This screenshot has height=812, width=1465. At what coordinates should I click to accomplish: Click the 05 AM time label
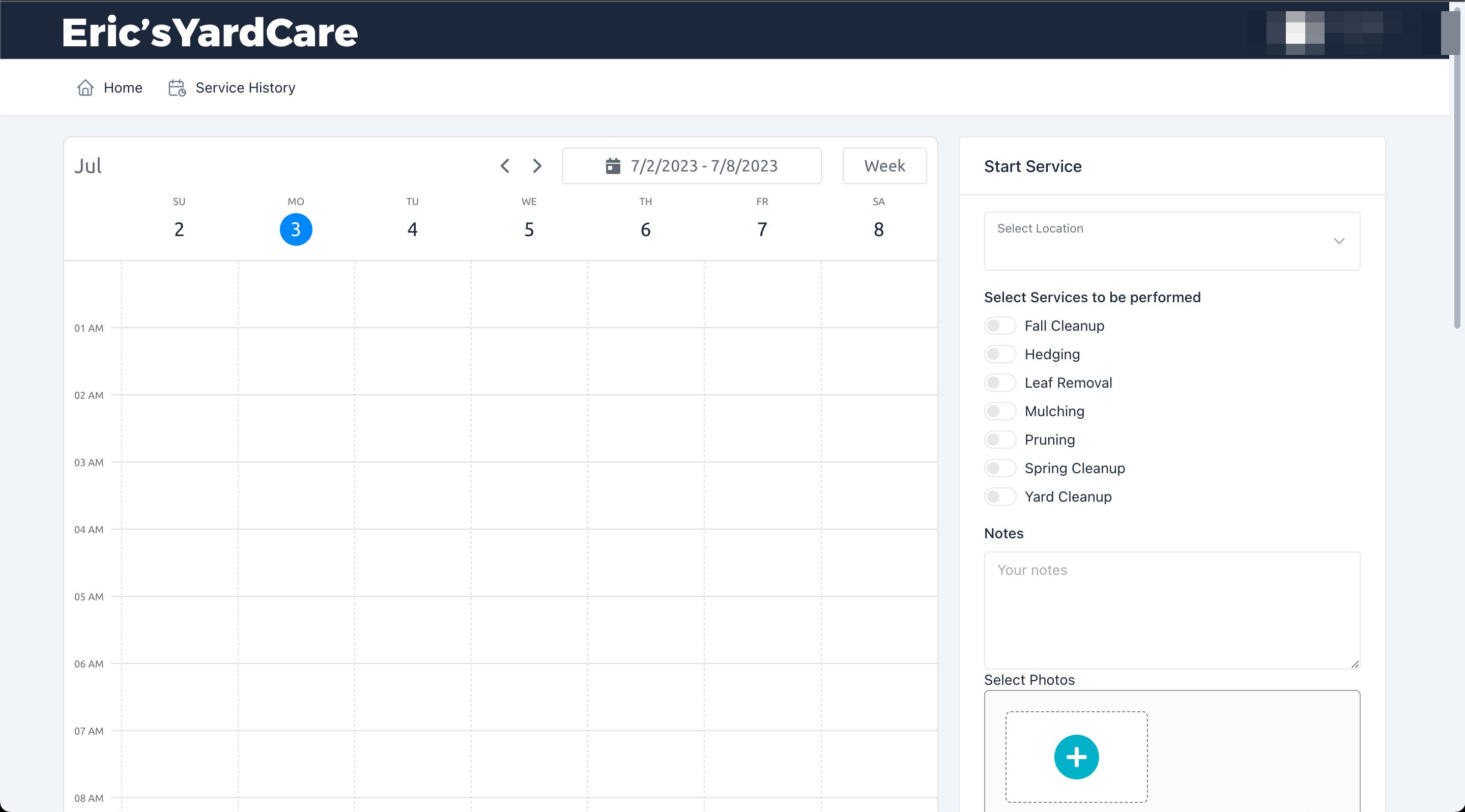pyautogui.click(x=89, y=596)
